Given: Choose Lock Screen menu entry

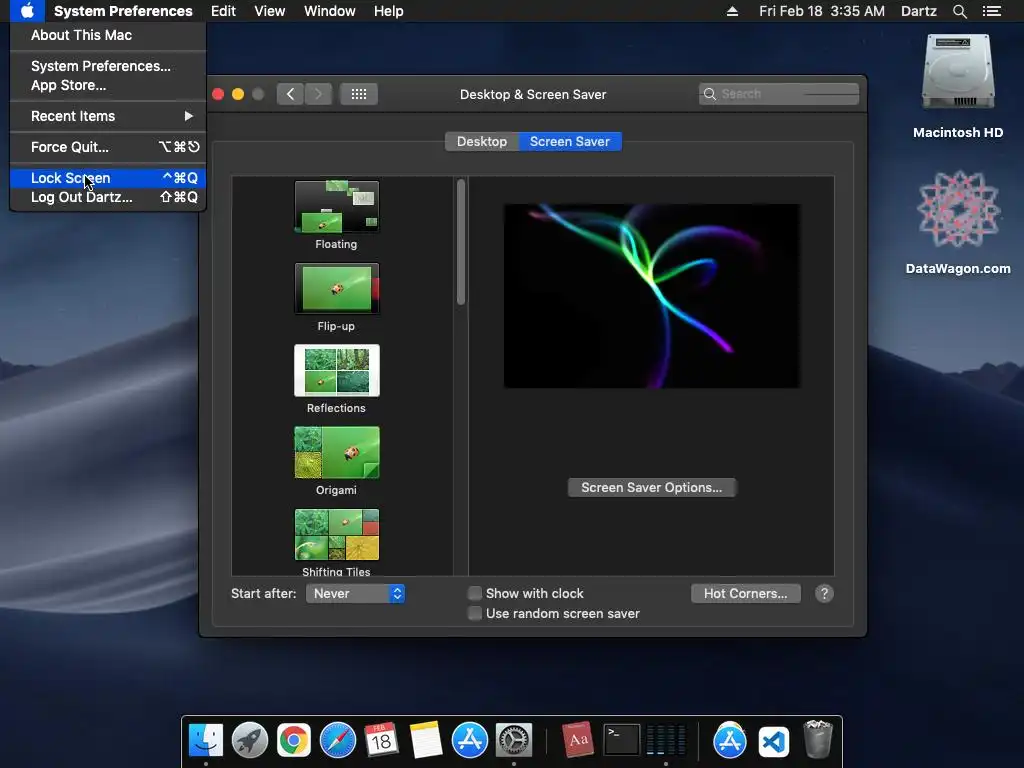Looking at the screenshot, I should coord(108,178).
